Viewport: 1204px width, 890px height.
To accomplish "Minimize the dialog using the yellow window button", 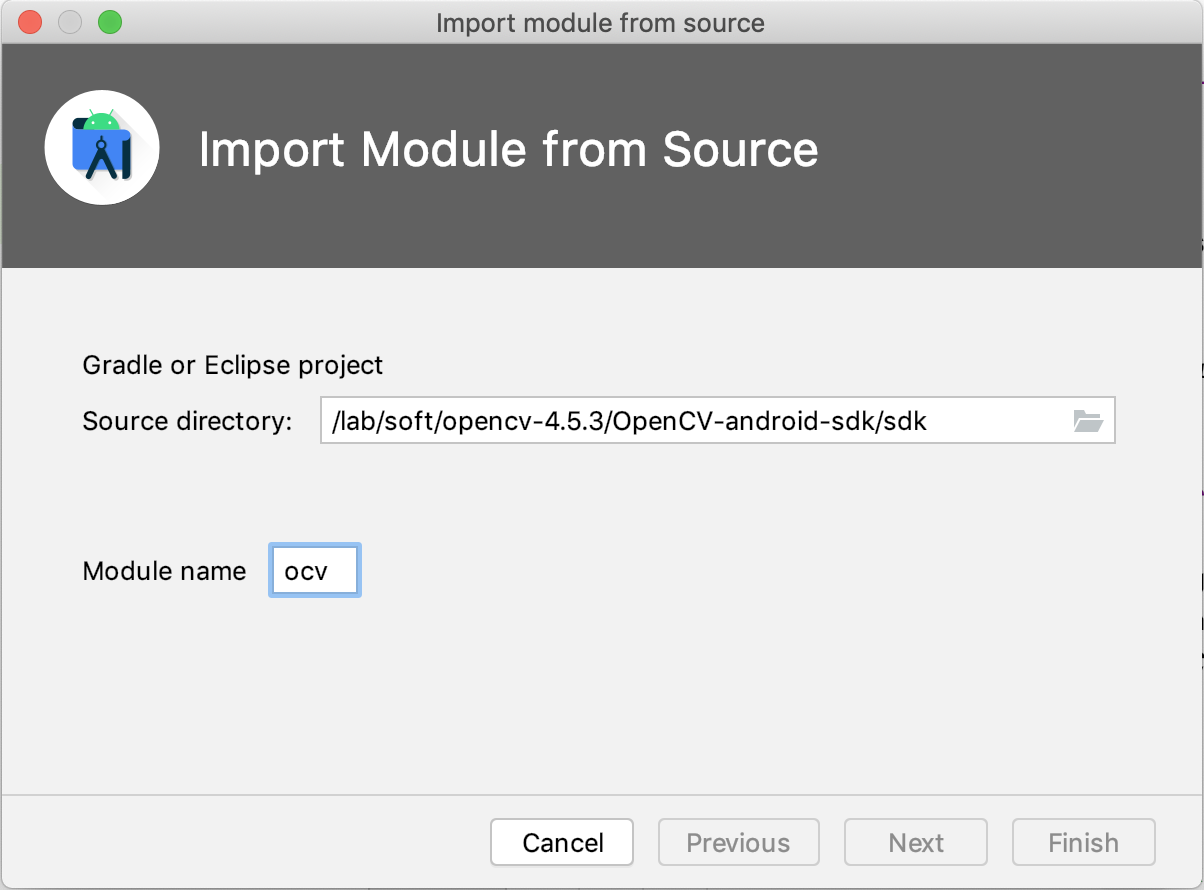I will click(70, 22).
